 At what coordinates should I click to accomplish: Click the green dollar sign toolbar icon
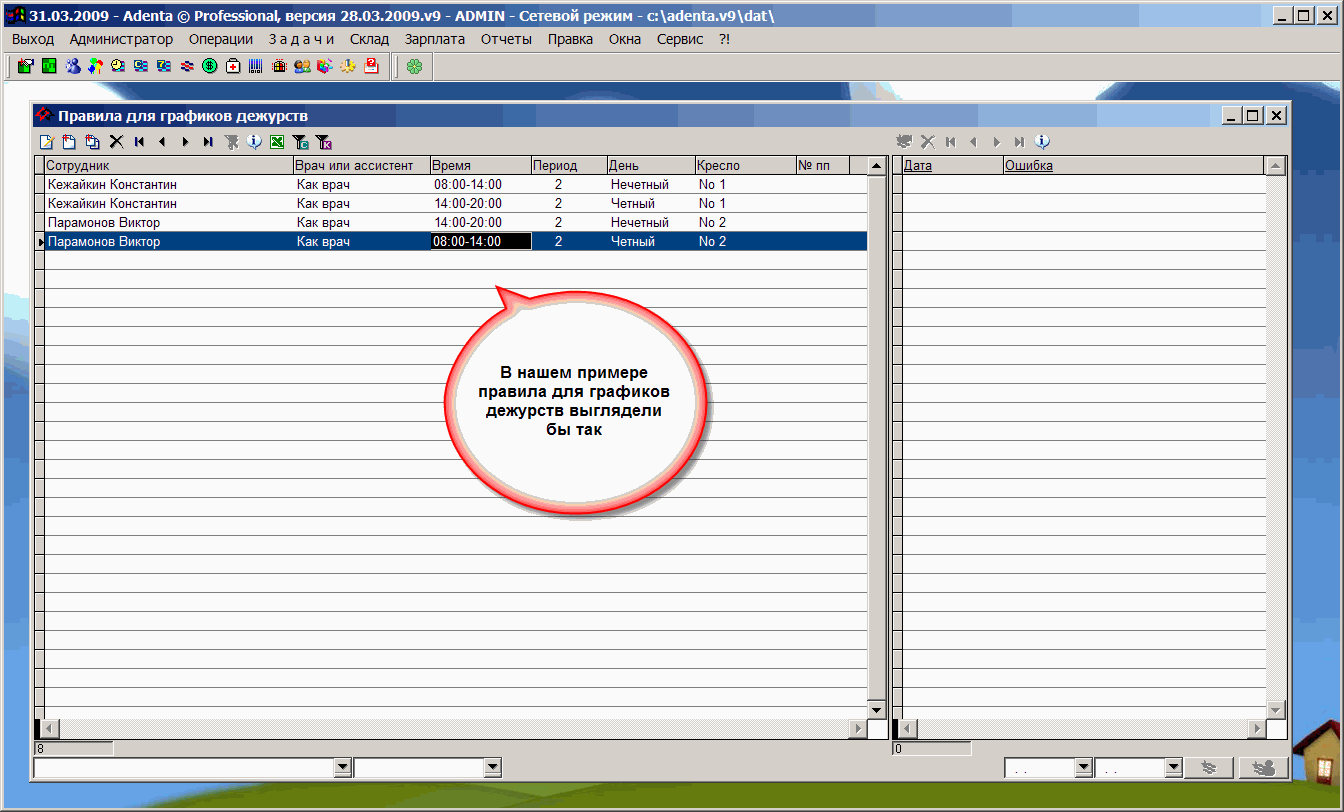(x=209, y=66)
